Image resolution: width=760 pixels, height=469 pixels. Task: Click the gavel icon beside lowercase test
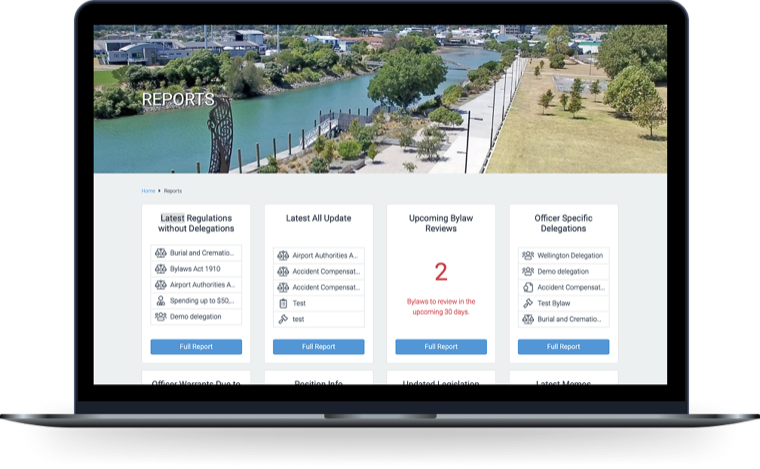(283, 319)
